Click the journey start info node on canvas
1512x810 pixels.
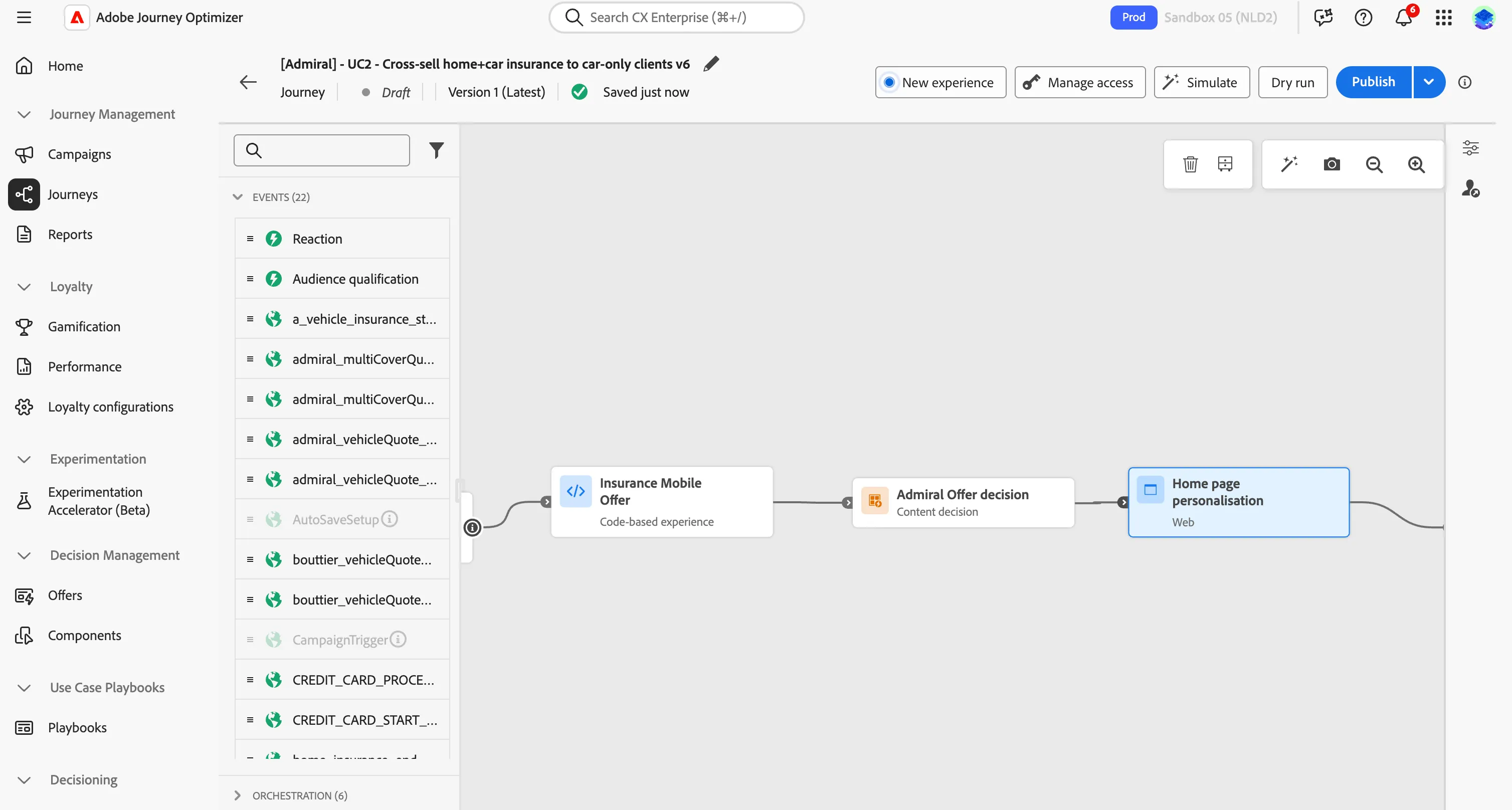(472, 527)
